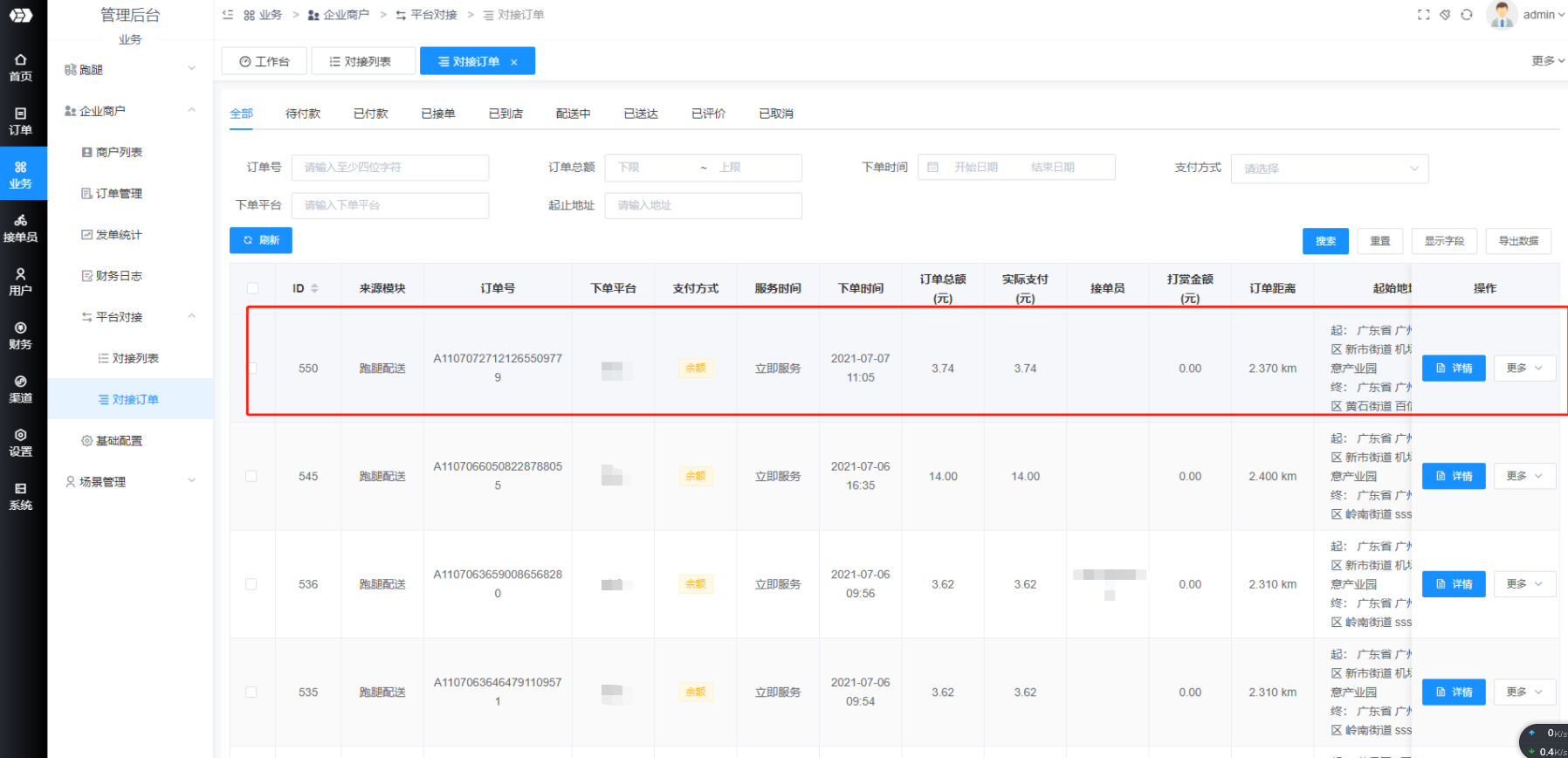Screen dimensions: 1568x758
Task: Click the 首页 home icon in sidebar
Action: pyautogui.click(x=20, y=66)
